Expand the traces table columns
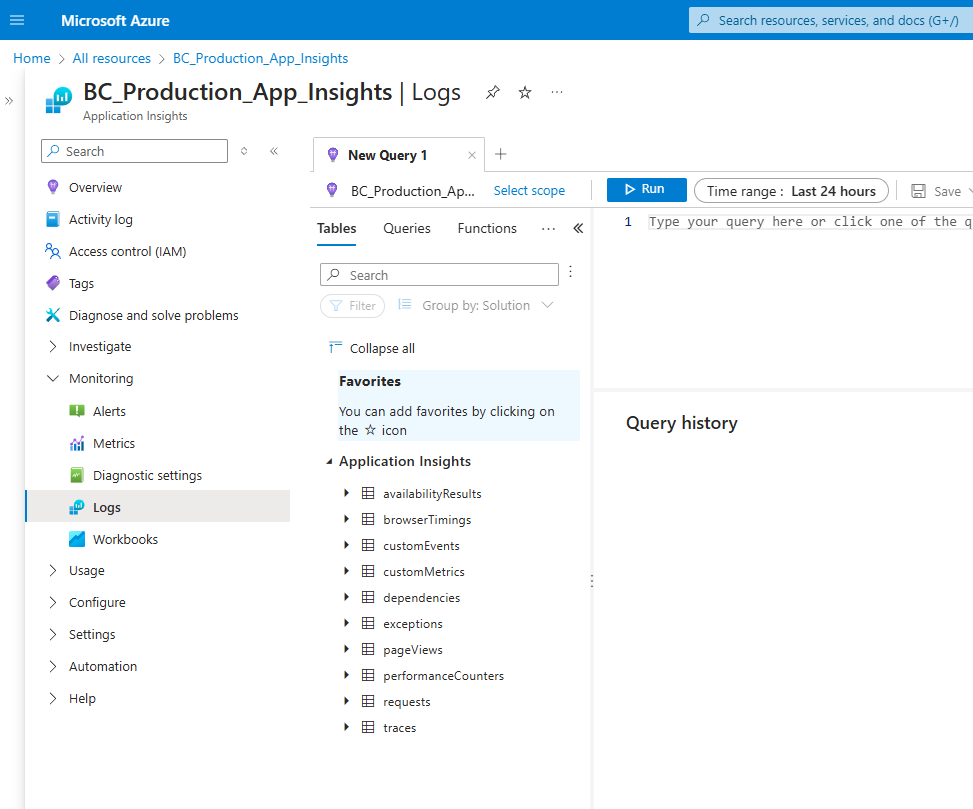This screenshot has height=809, width=973. tap(346, 726)
